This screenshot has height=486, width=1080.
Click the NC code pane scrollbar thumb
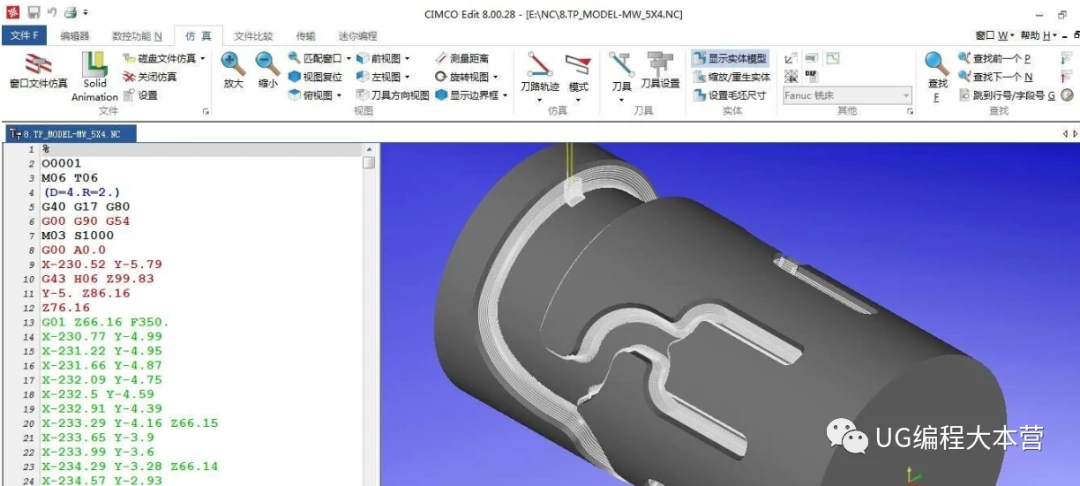(x=369, y=163)
